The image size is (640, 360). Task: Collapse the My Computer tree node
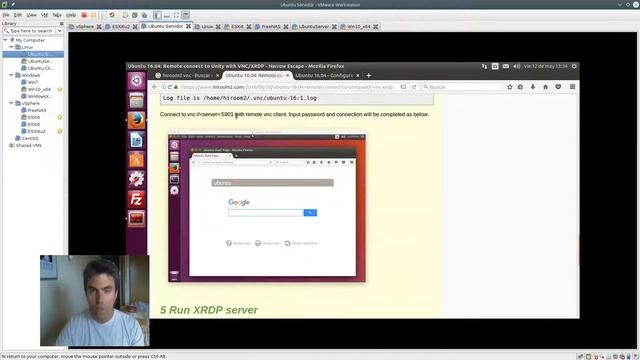tap(5, 40)
